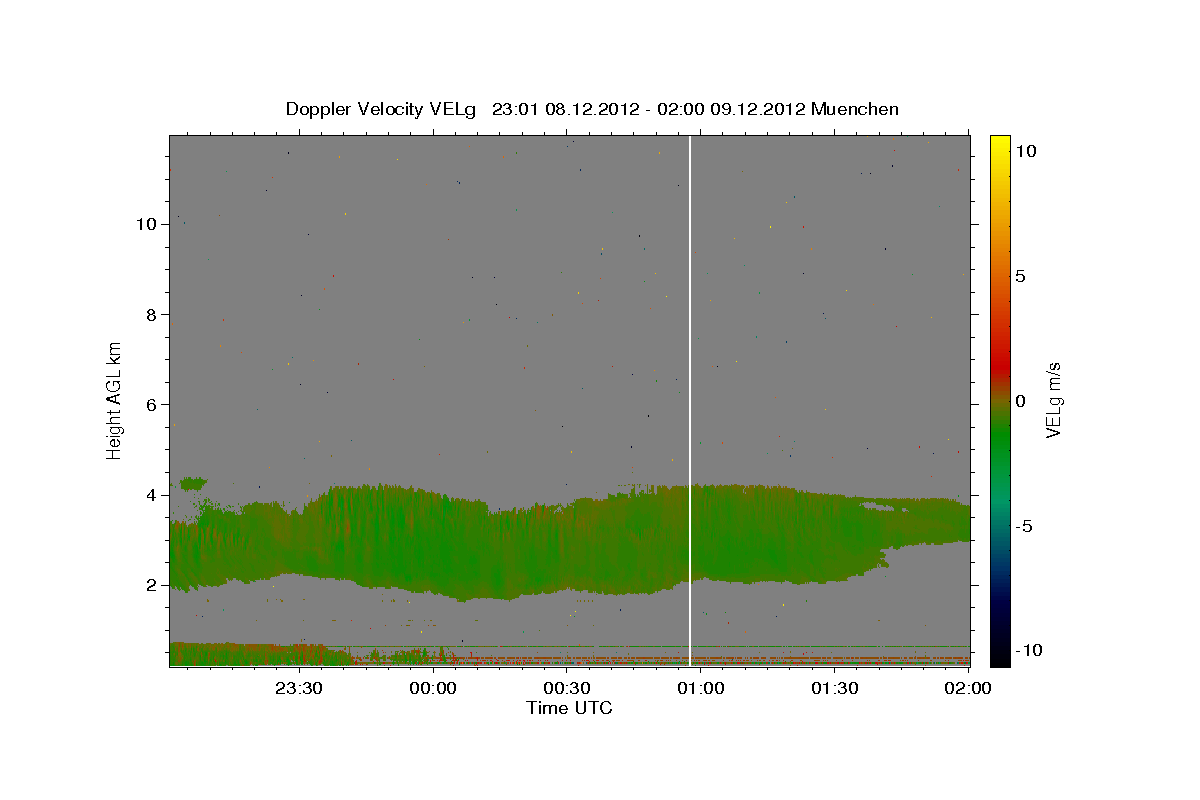
Task: Click the white vertical line in the plot
Action: 690,400
